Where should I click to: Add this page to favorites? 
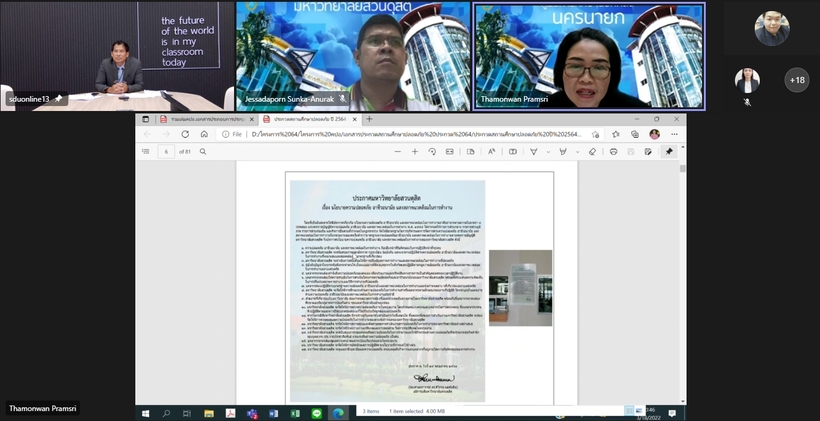(596, 134)
